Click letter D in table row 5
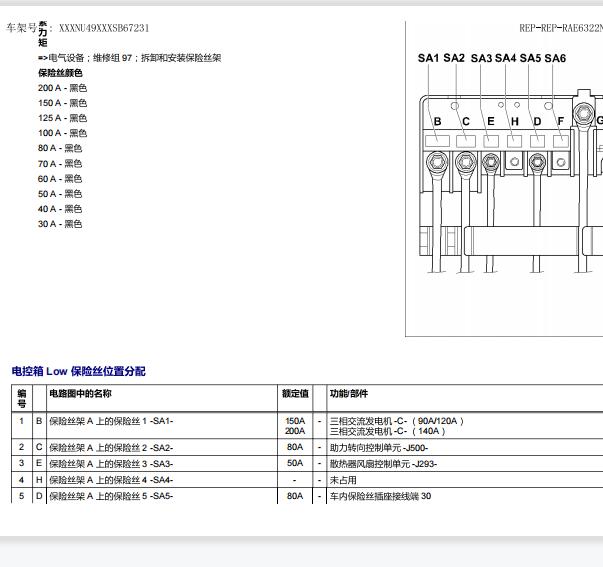Screen dimensions: 603x567 click(39, 496)
